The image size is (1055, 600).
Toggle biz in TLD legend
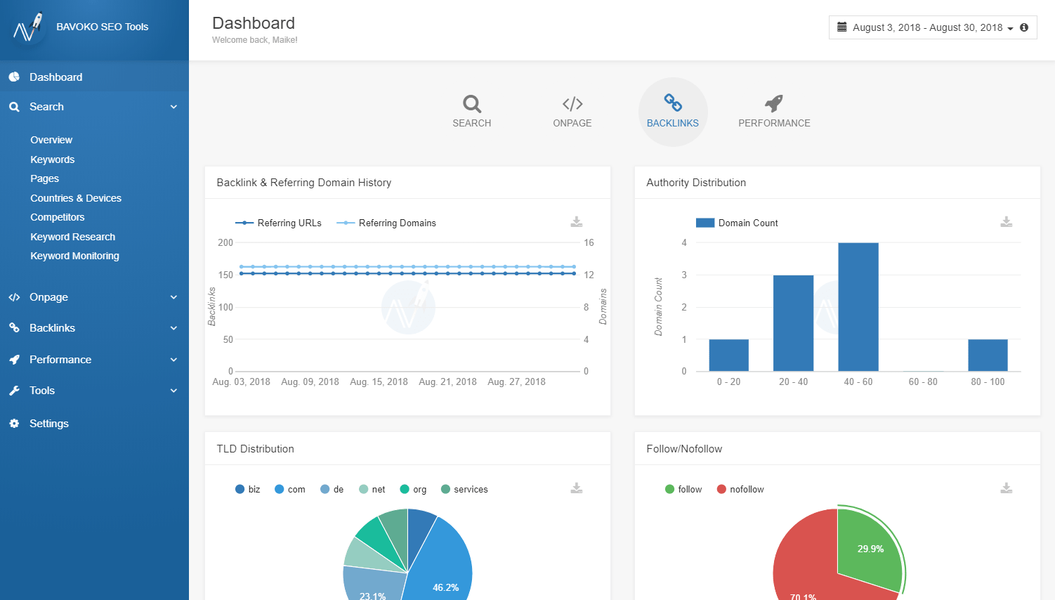(x=248, y=489)
